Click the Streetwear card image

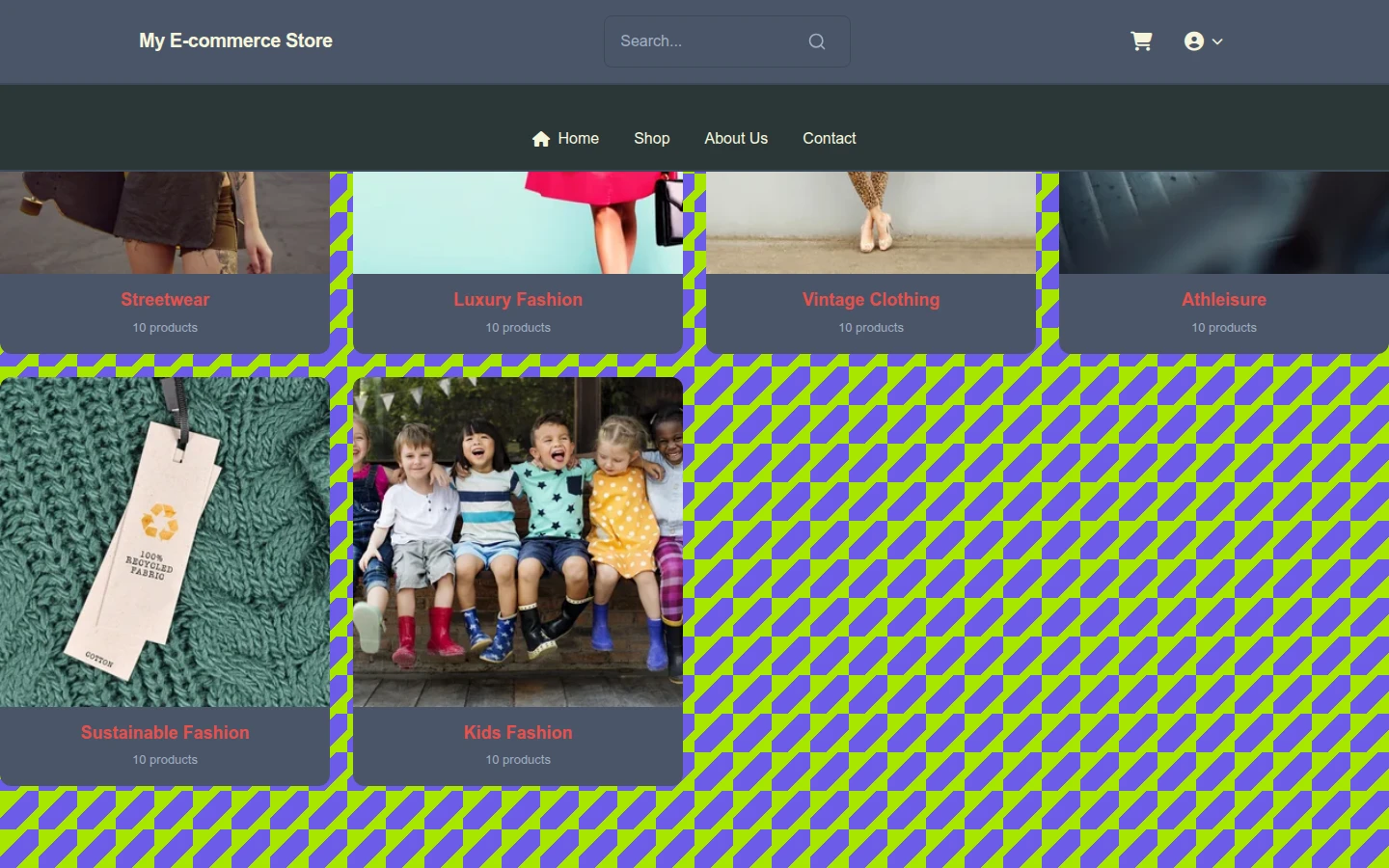[165, 223]
